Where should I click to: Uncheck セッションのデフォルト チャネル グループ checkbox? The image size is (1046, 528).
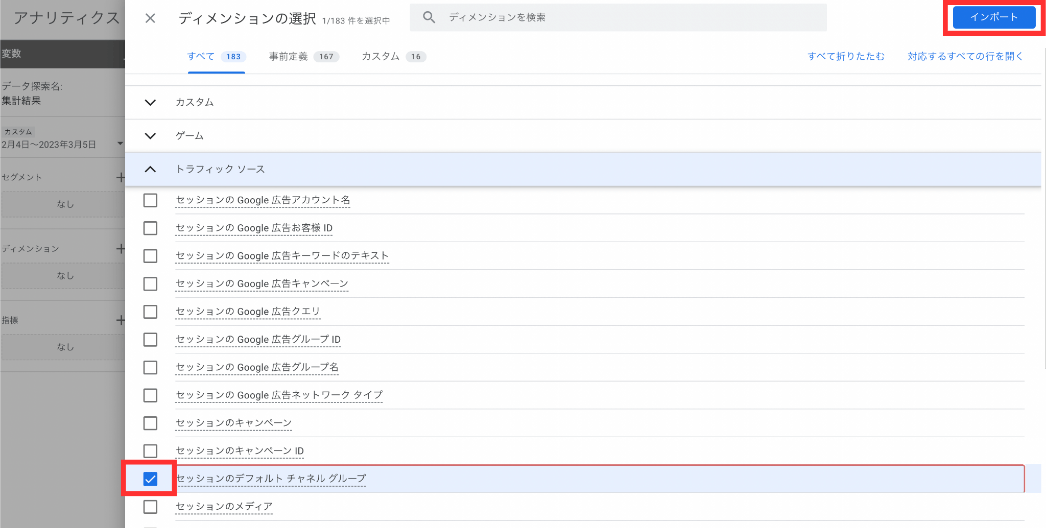point(150,479)
